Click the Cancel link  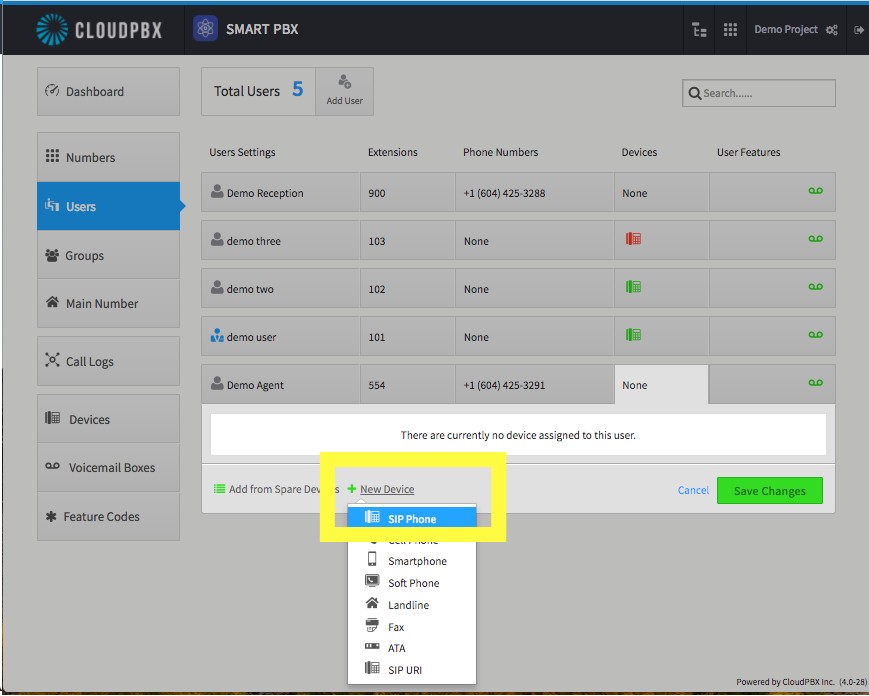click(x=693, y=490)
